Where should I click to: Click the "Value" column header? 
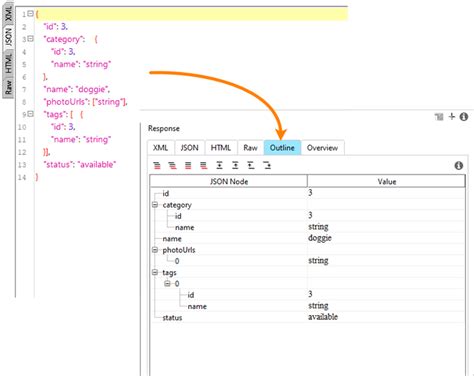pos(386,182)
